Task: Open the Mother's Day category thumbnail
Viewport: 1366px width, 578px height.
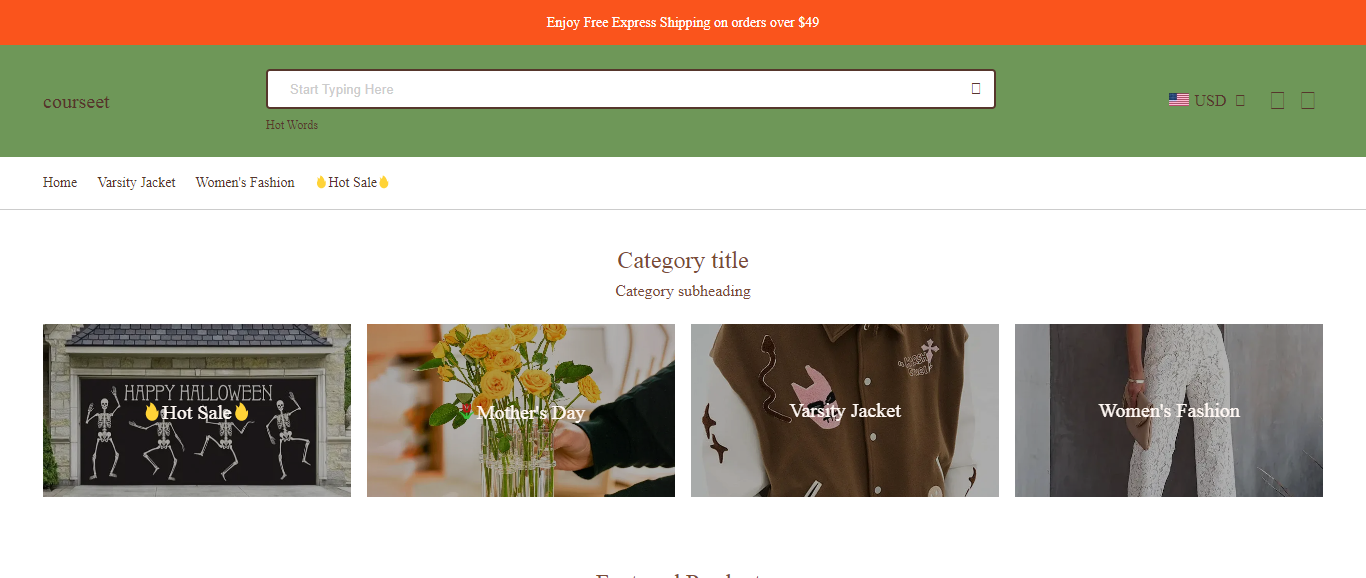Action: tap(521, 410)
